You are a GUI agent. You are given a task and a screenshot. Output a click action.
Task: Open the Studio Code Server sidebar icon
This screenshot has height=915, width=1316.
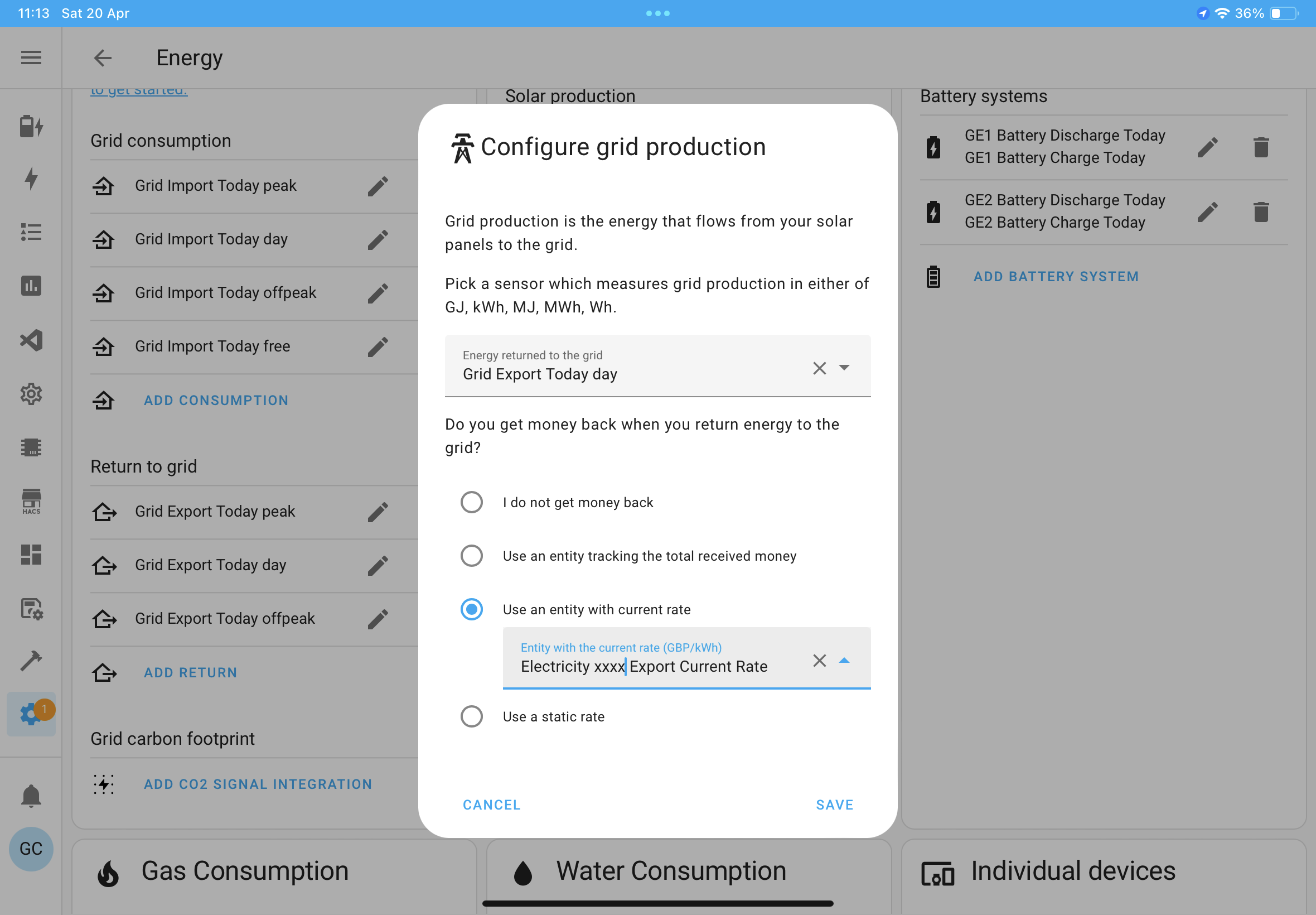tap(31, 340)
